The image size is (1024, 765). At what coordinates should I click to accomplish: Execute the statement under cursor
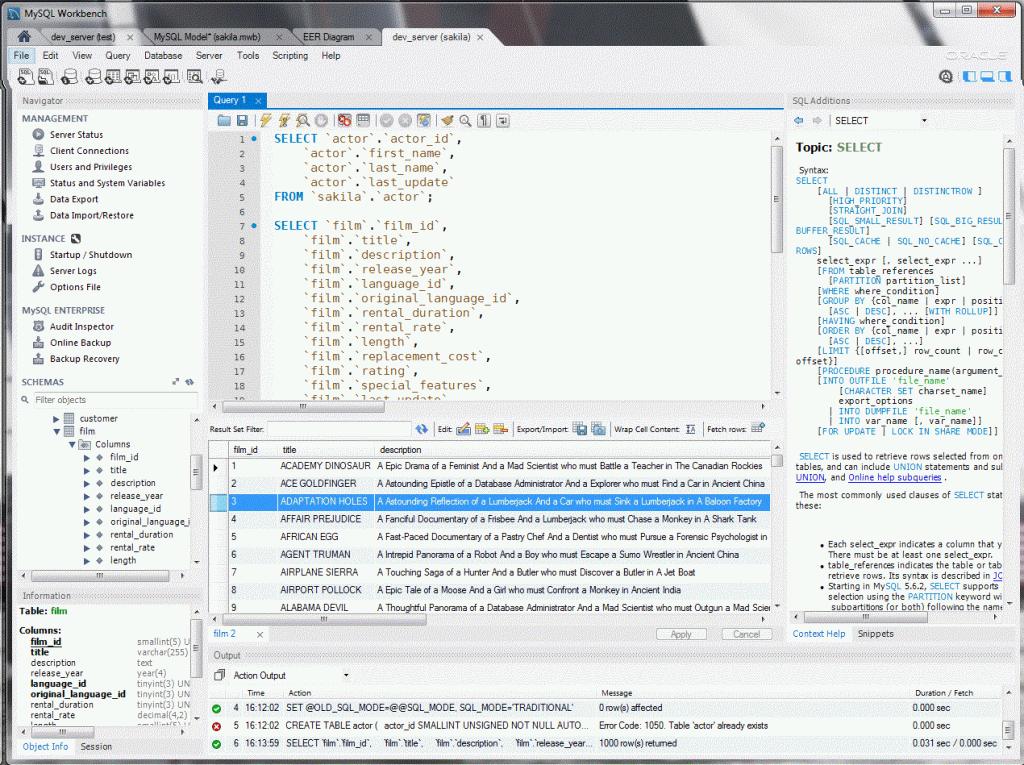tap(284, 120)
